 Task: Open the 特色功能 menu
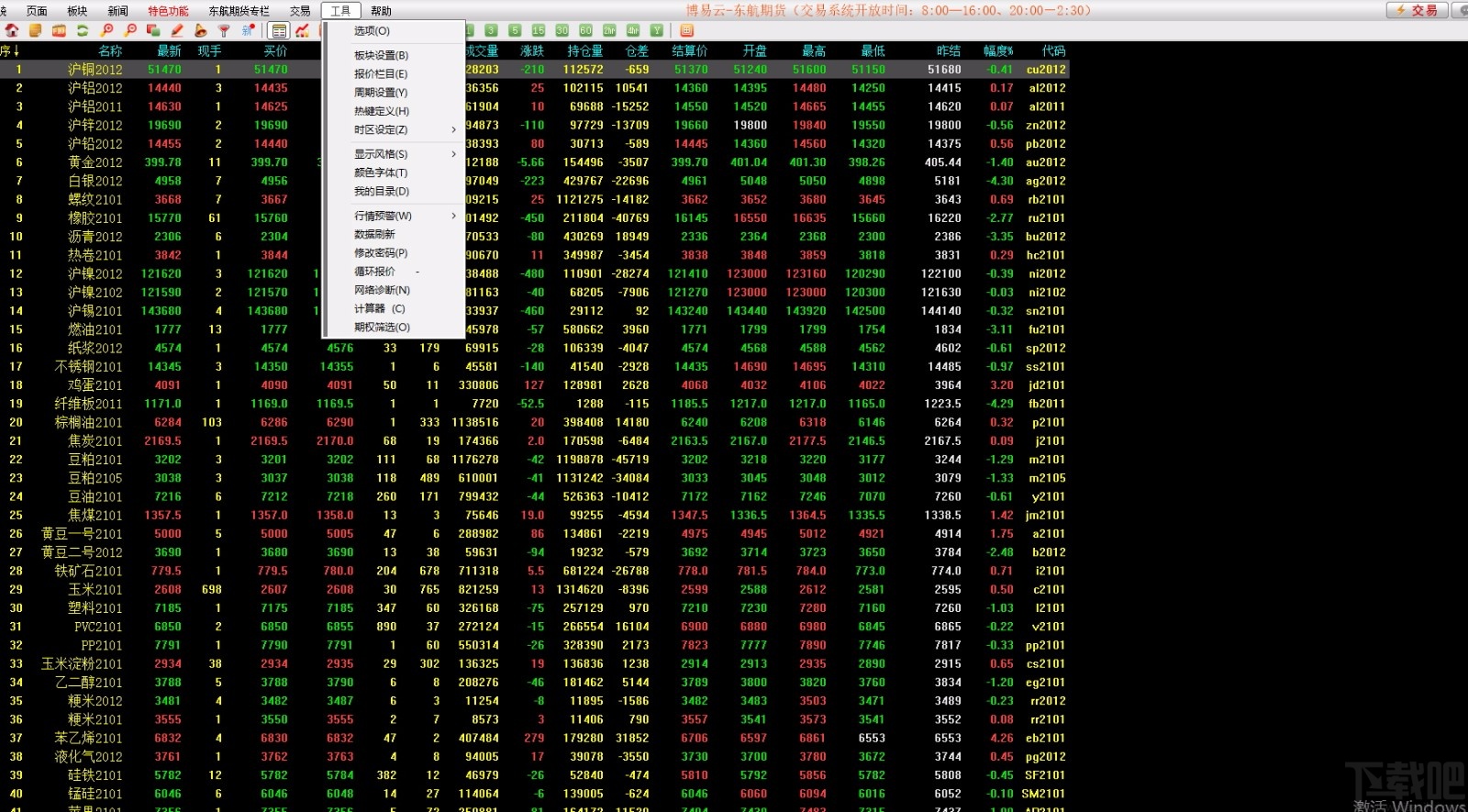coord(168,11)
